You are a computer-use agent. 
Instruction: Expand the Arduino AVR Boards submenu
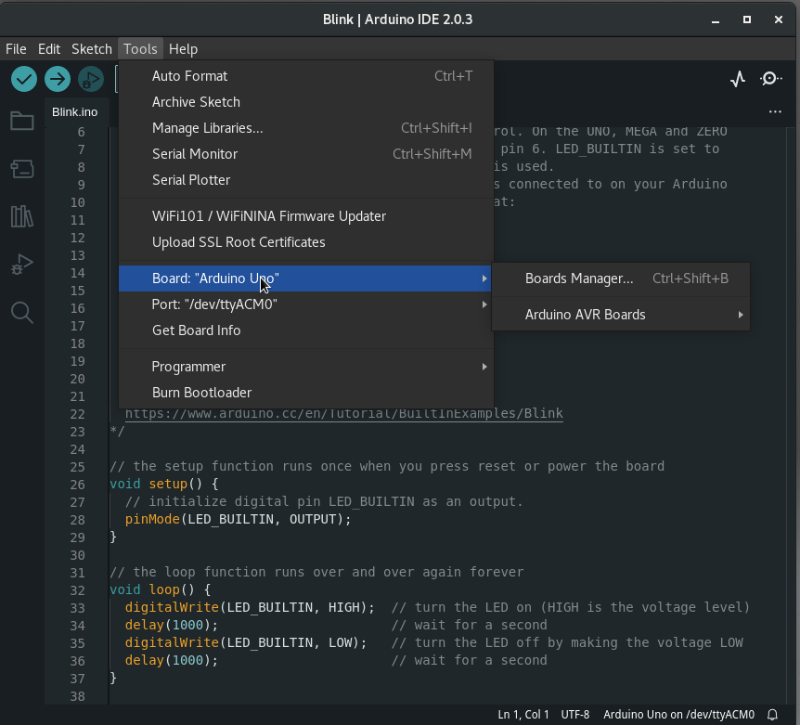621,315
